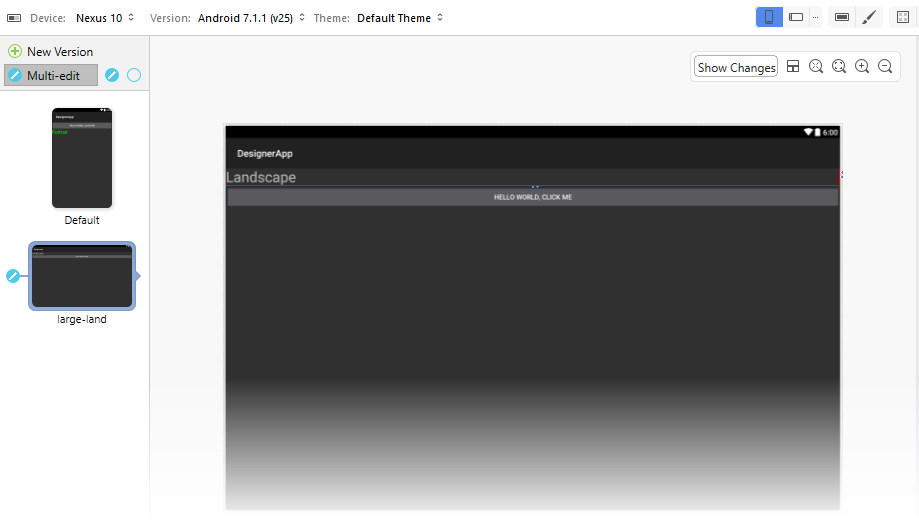Click the large-land label under thumbnail
This screenshot has width=919, height=527.
[x=82, y=319]
